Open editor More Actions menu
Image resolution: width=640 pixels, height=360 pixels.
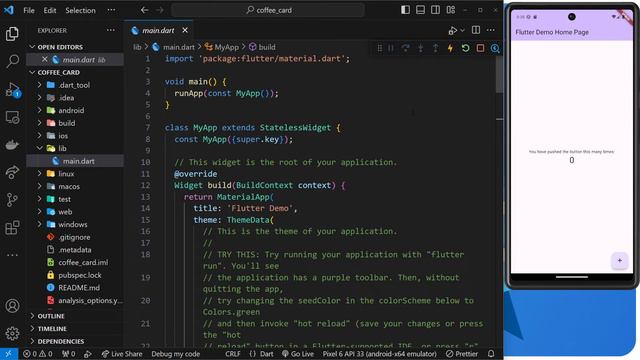coord(491,30)
